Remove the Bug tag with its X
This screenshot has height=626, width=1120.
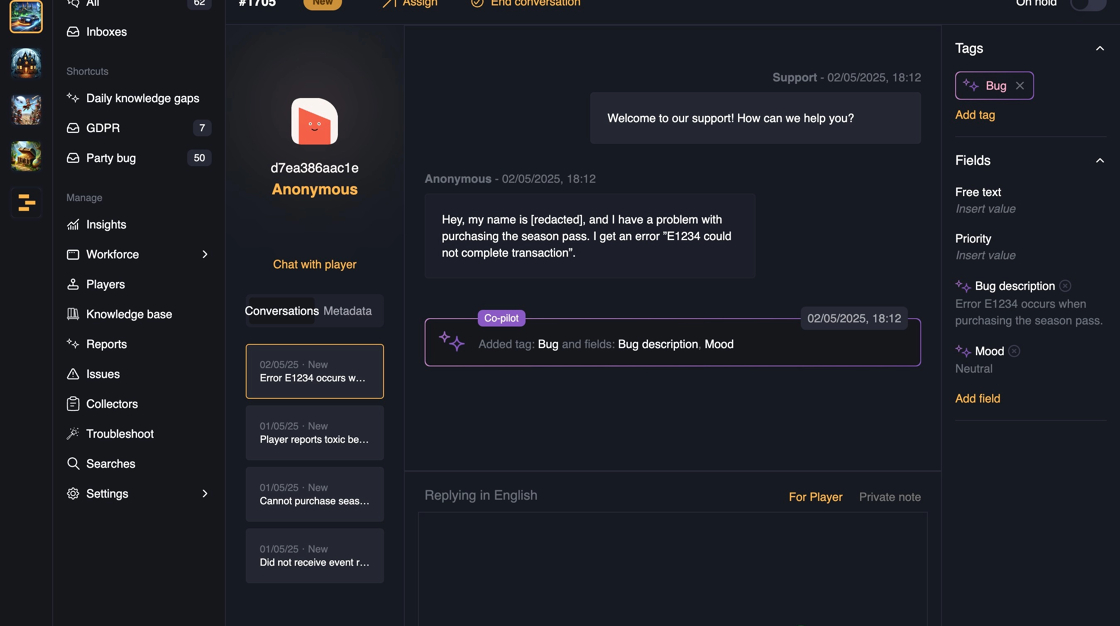pyautogui.click(x=1020, y=86)
